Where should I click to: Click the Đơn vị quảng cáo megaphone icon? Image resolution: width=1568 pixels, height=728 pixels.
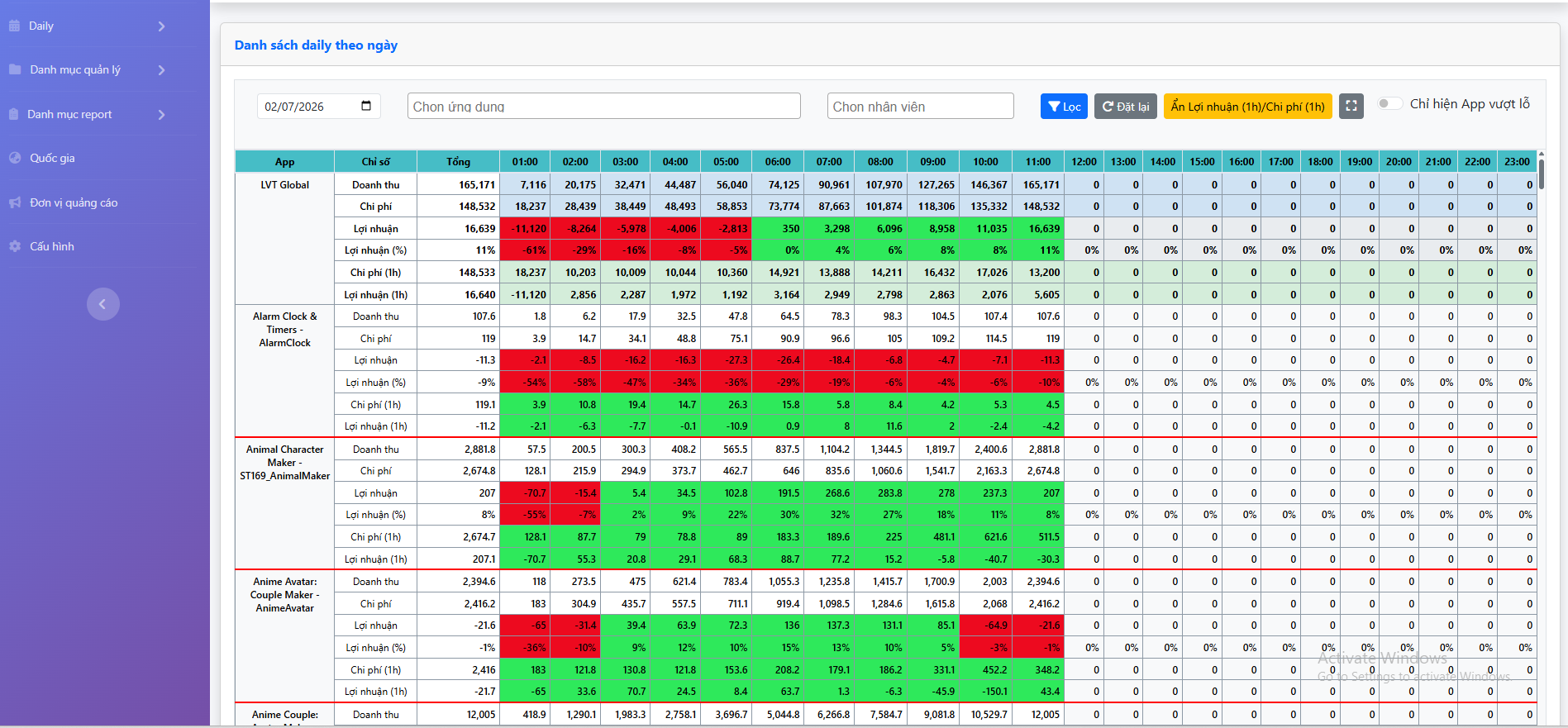click(15, 202)
